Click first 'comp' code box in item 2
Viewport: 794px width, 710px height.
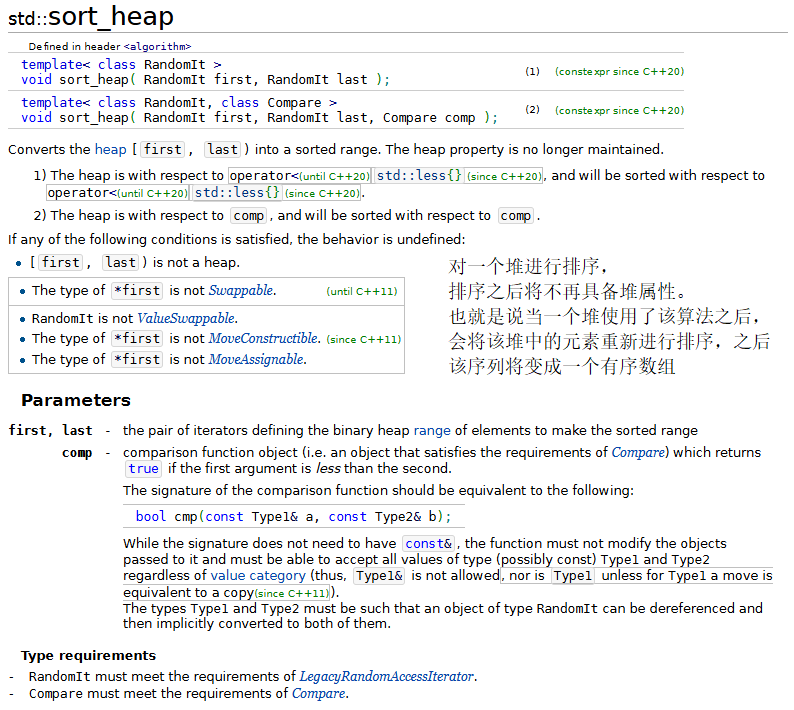point(248,216)
